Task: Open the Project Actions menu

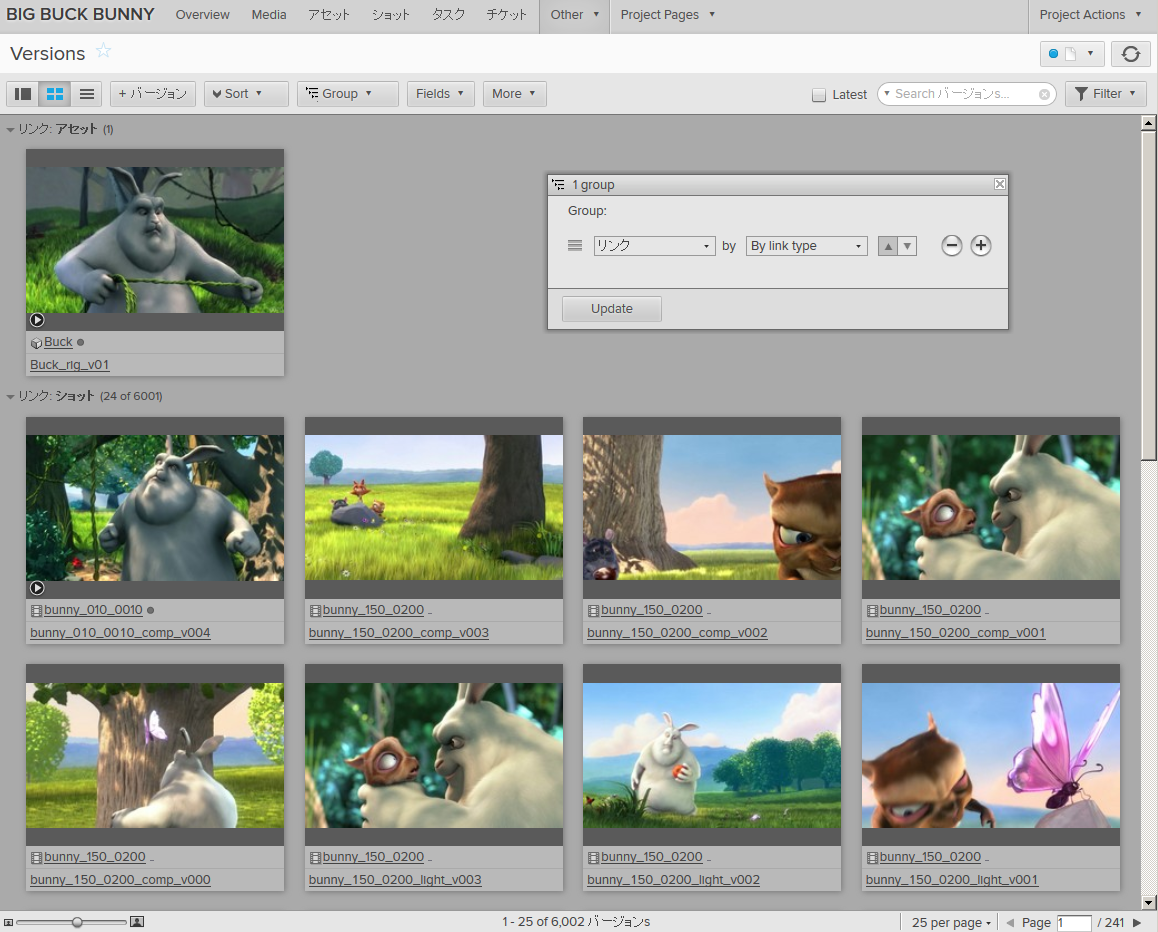Action: tap(1090, 15)
